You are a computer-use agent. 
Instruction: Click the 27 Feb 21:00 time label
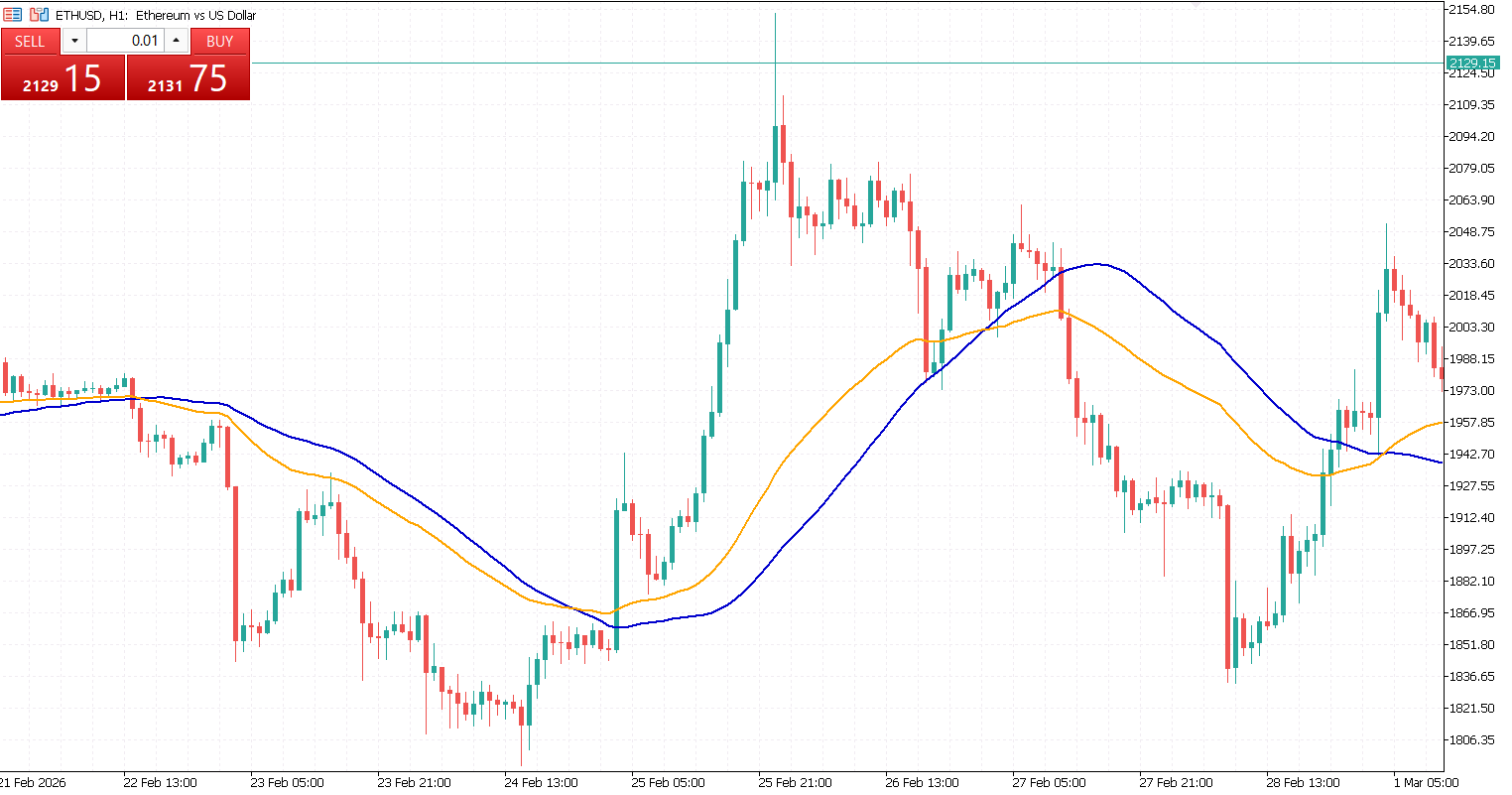[1176, 782]
